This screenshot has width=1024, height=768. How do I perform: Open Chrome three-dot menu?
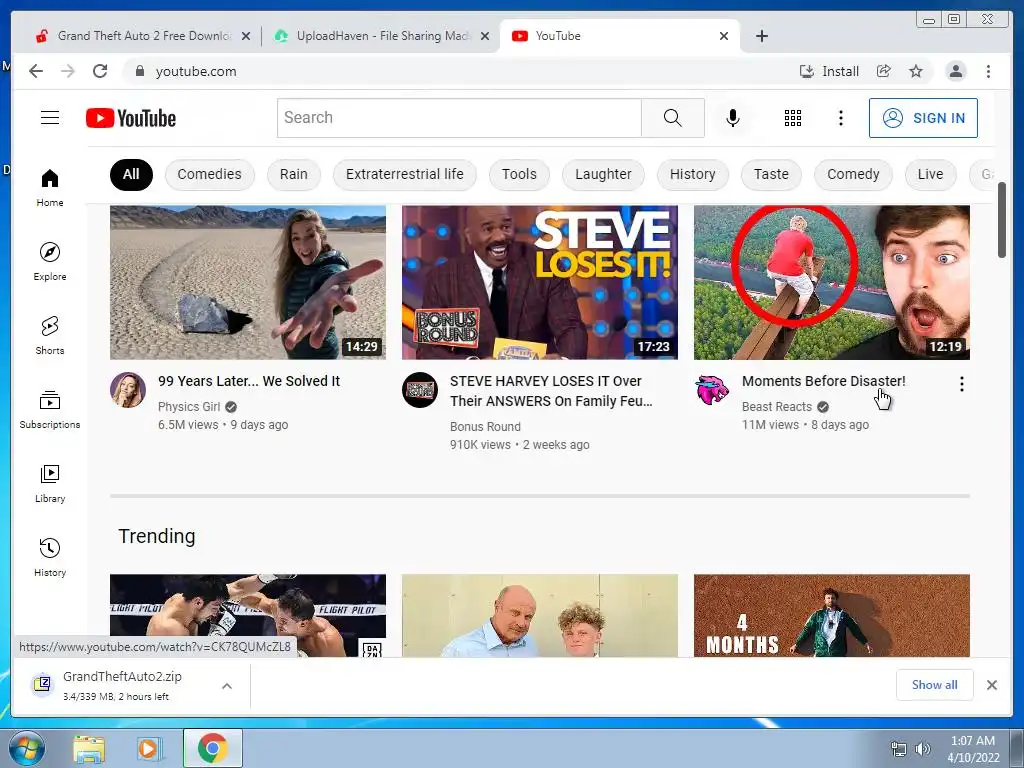988,71
